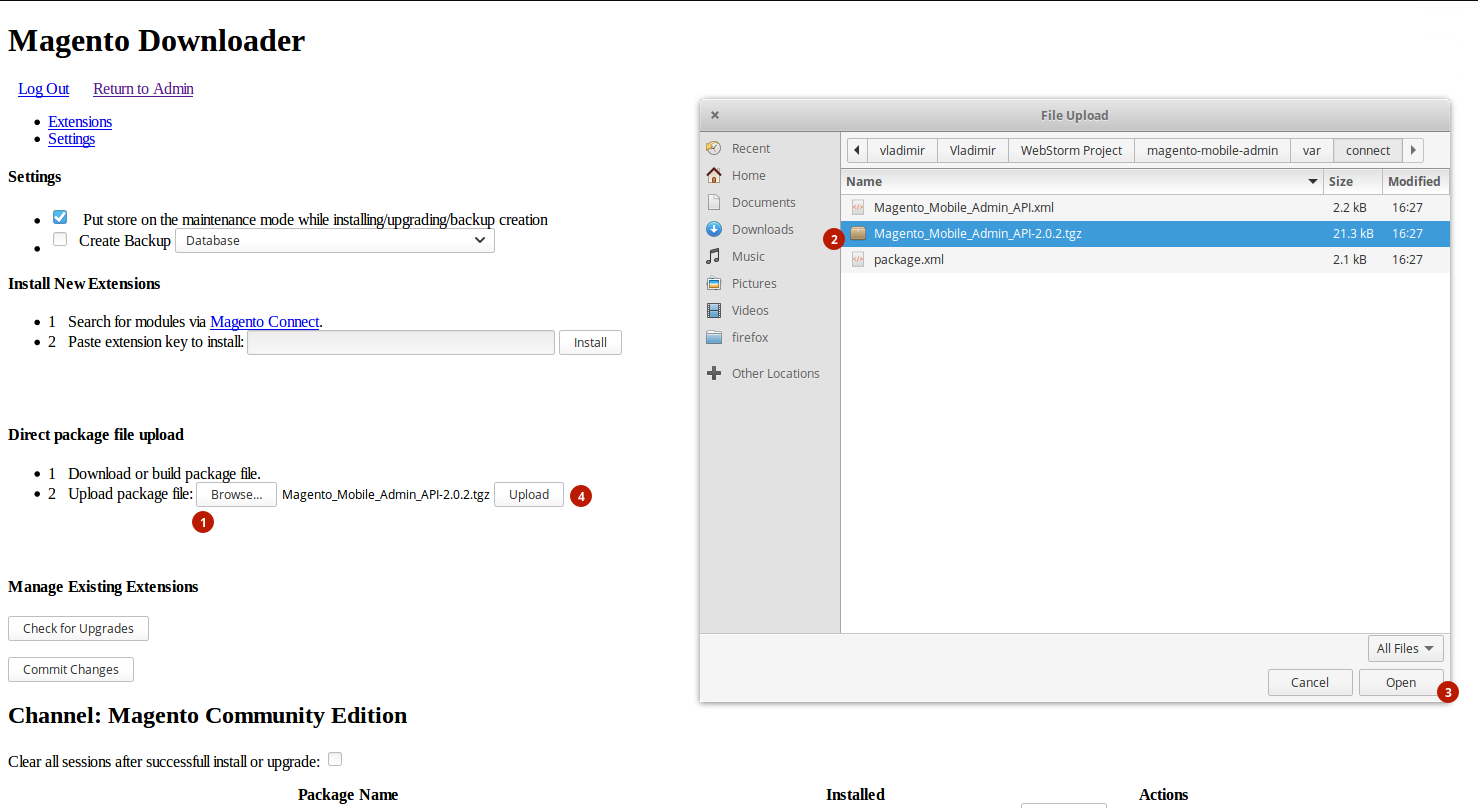The image size is (1478, 808).
Task: Select the vladimir path segment
Action: point(902,150)
